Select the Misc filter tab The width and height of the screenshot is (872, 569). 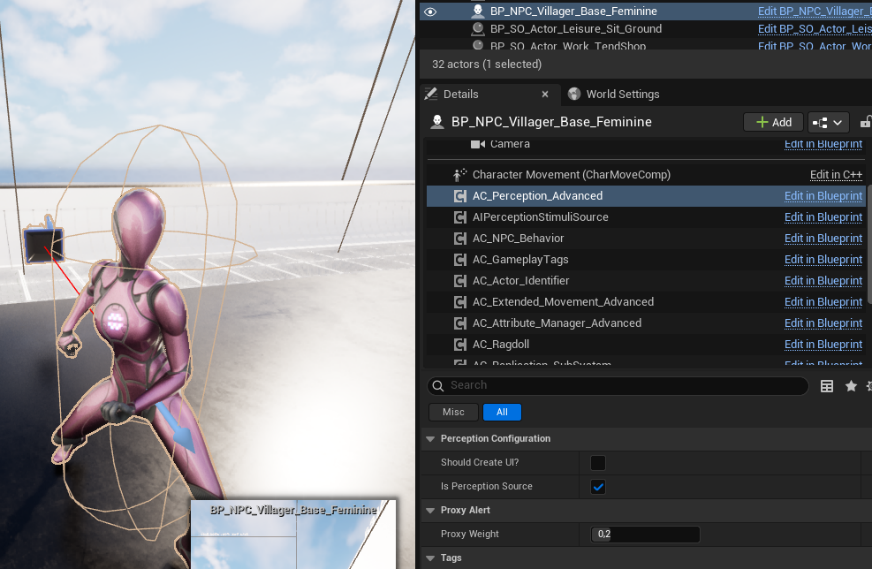(x=453, y=412)
